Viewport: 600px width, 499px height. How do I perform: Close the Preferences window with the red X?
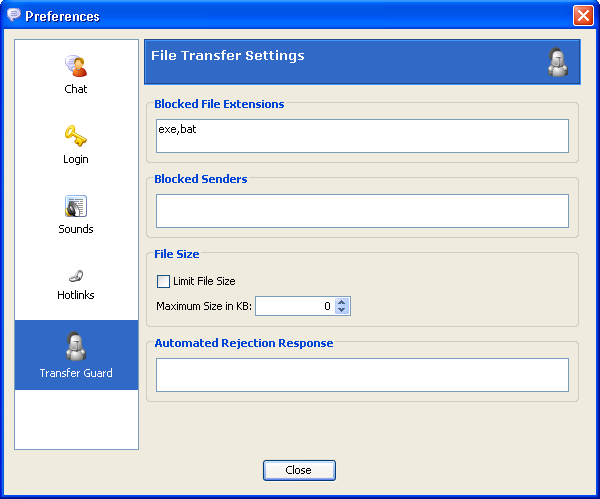[x=583, y=16]
